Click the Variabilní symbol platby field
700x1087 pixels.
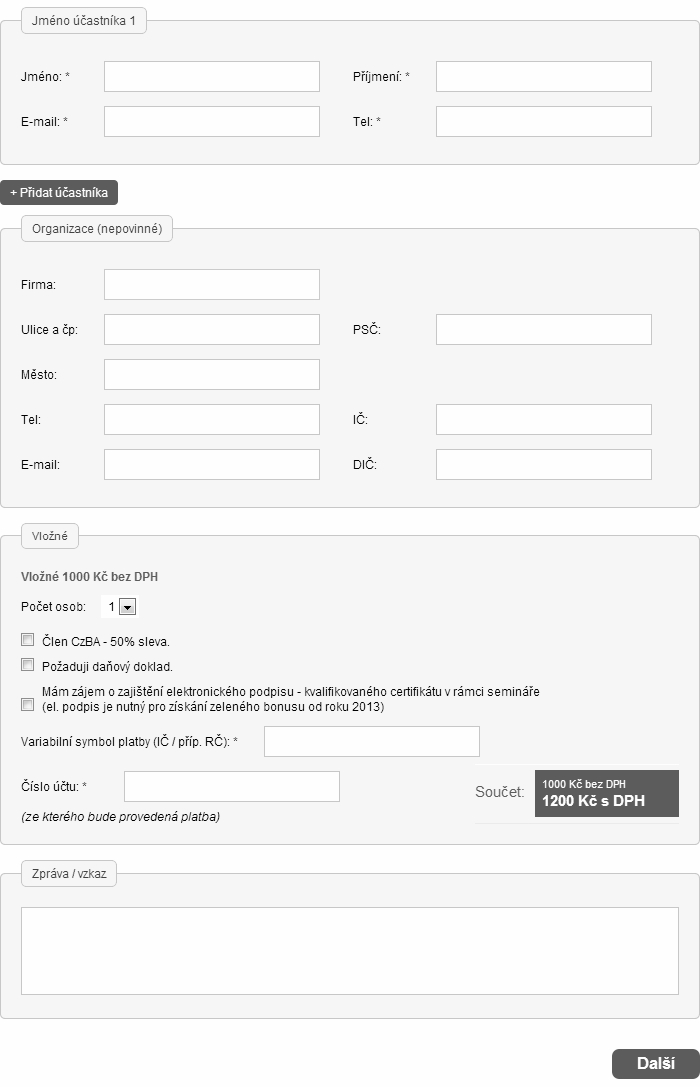(x=371, y=742)
